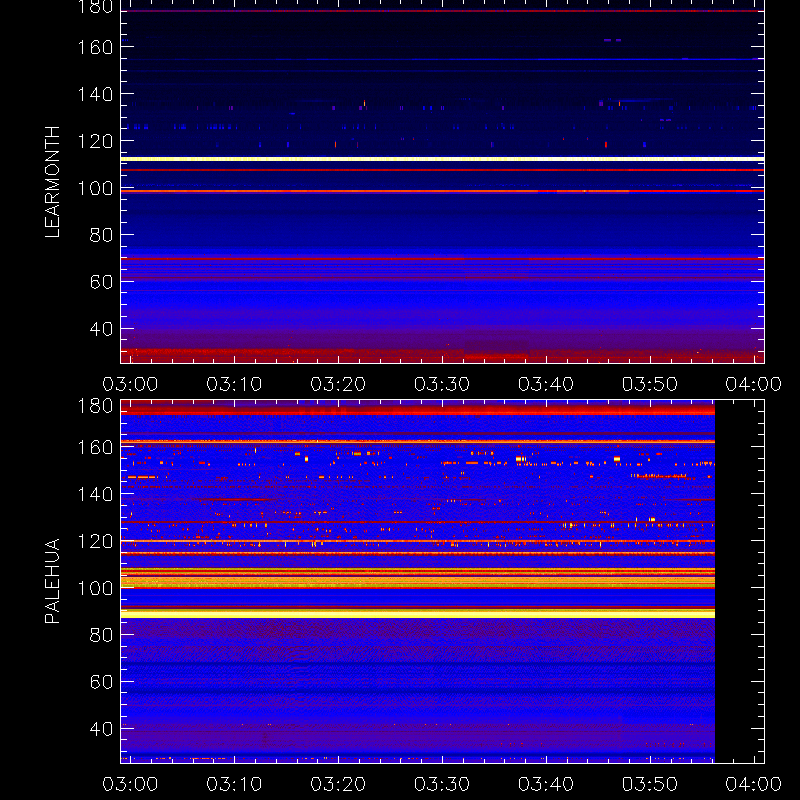Click the bright yellow band near 88 in Palehua plot
Image resolution: width=800 pixels, height=800 pixels.
pyautogui.click(x=418, y=614)
